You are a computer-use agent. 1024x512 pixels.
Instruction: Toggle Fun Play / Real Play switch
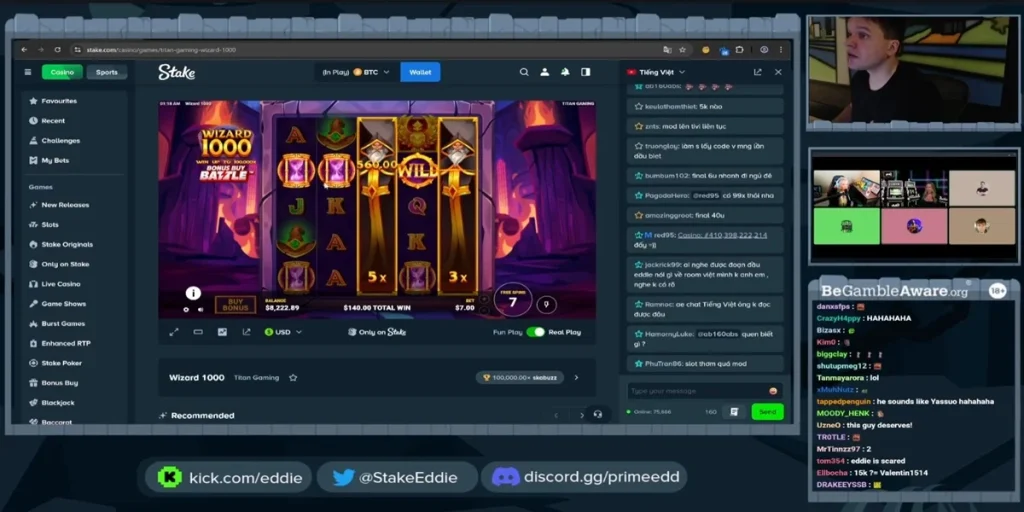pyautogui.click(x=536, y=332)
